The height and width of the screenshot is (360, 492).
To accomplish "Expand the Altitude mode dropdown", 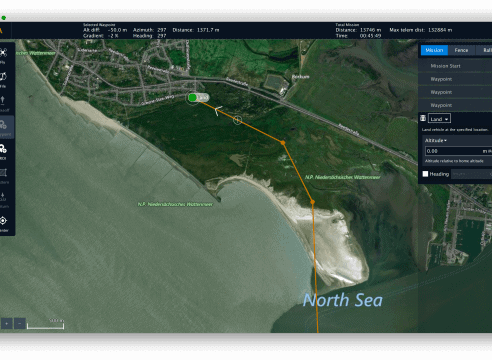I will click(x=436, y=141).
